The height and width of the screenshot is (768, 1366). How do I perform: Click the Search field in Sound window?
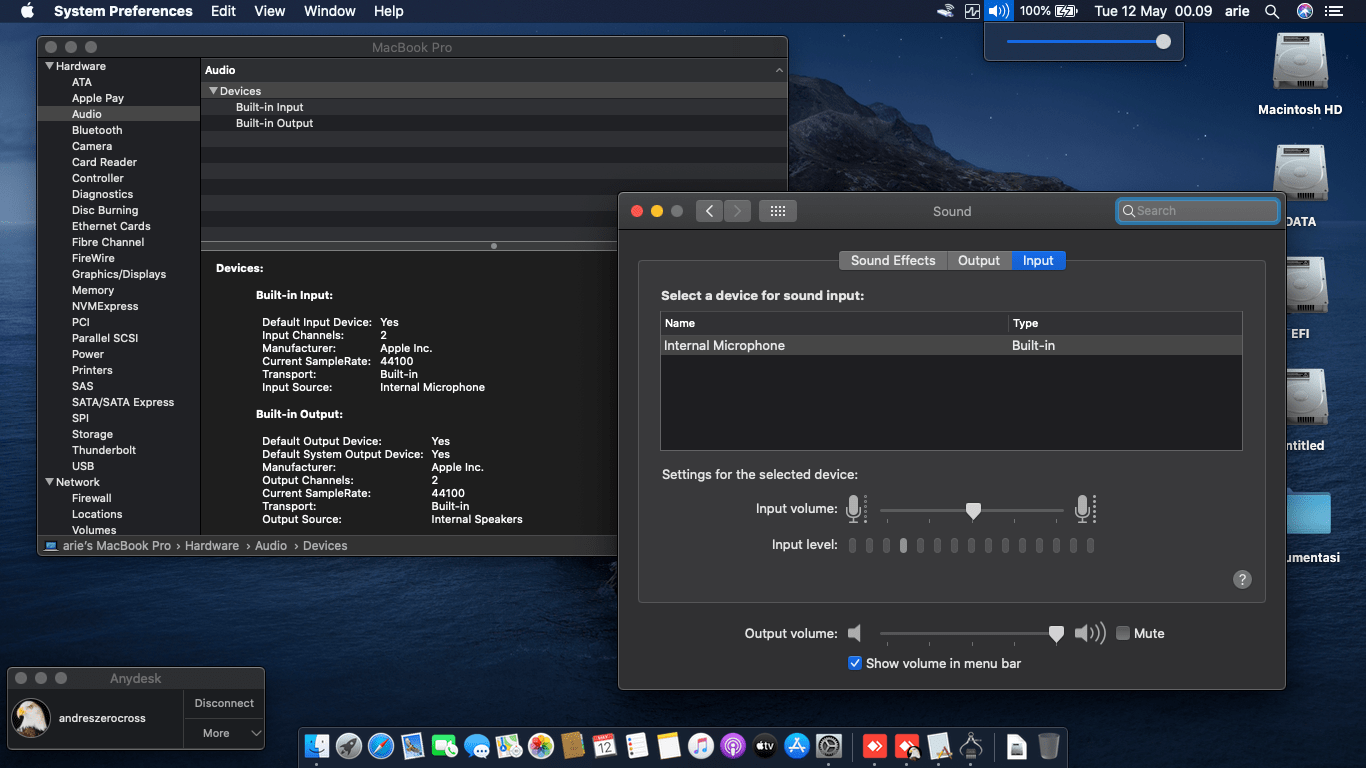click(x=1198, y=211)
